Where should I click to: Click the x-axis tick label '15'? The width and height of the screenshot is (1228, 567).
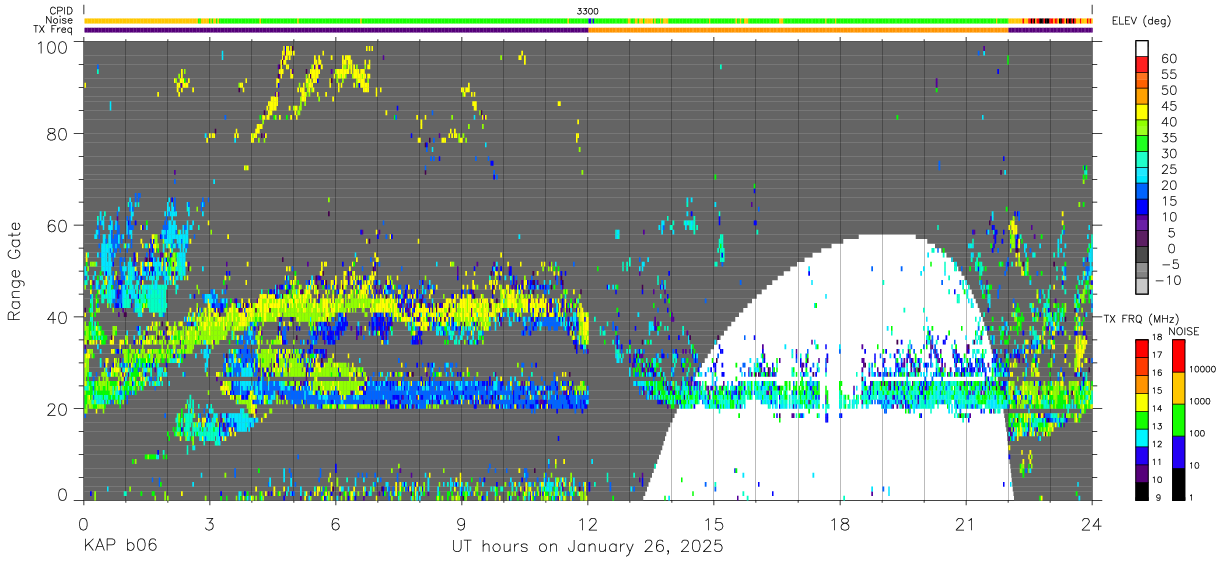(x=714, y=524)
